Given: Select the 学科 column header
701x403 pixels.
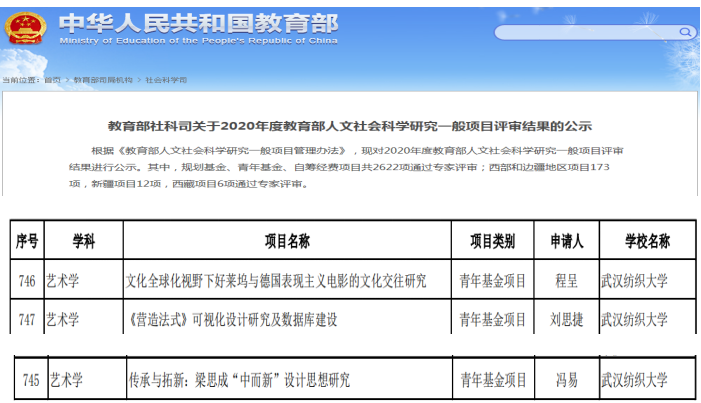Looking at the screenshot, I should click(83, 242).
